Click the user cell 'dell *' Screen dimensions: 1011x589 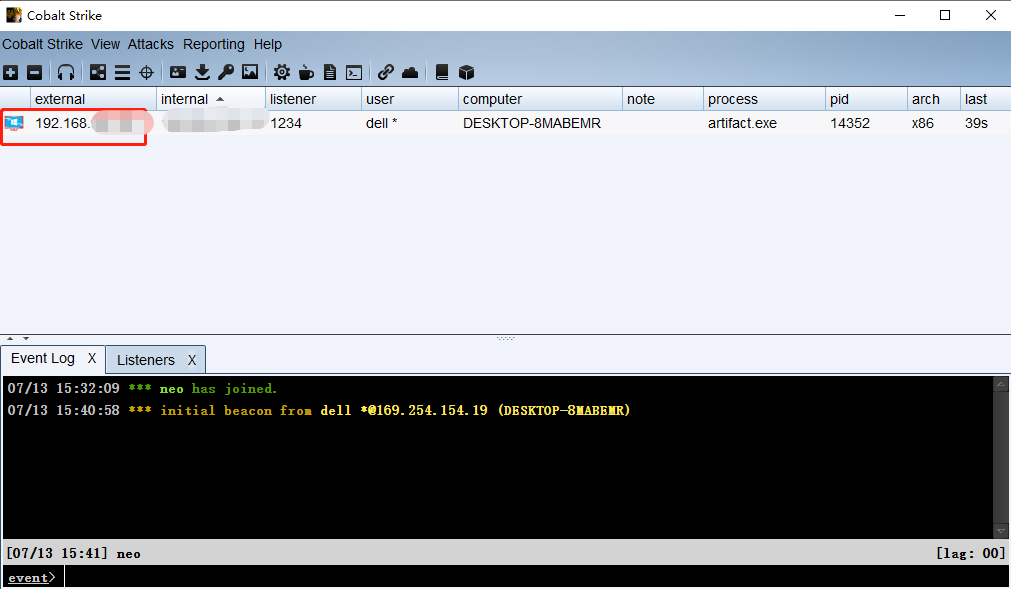(x=381, y=123)
